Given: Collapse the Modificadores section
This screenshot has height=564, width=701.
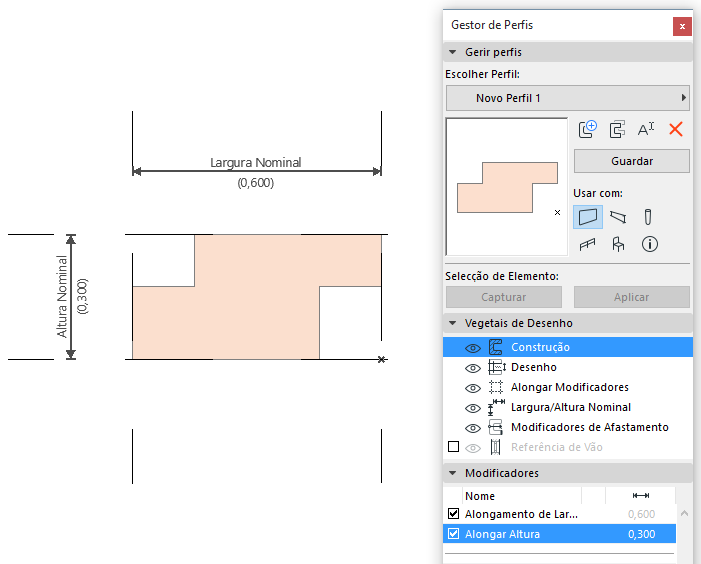Looking at the screenshot, I should pyautogui.click(x=452, y=473).
